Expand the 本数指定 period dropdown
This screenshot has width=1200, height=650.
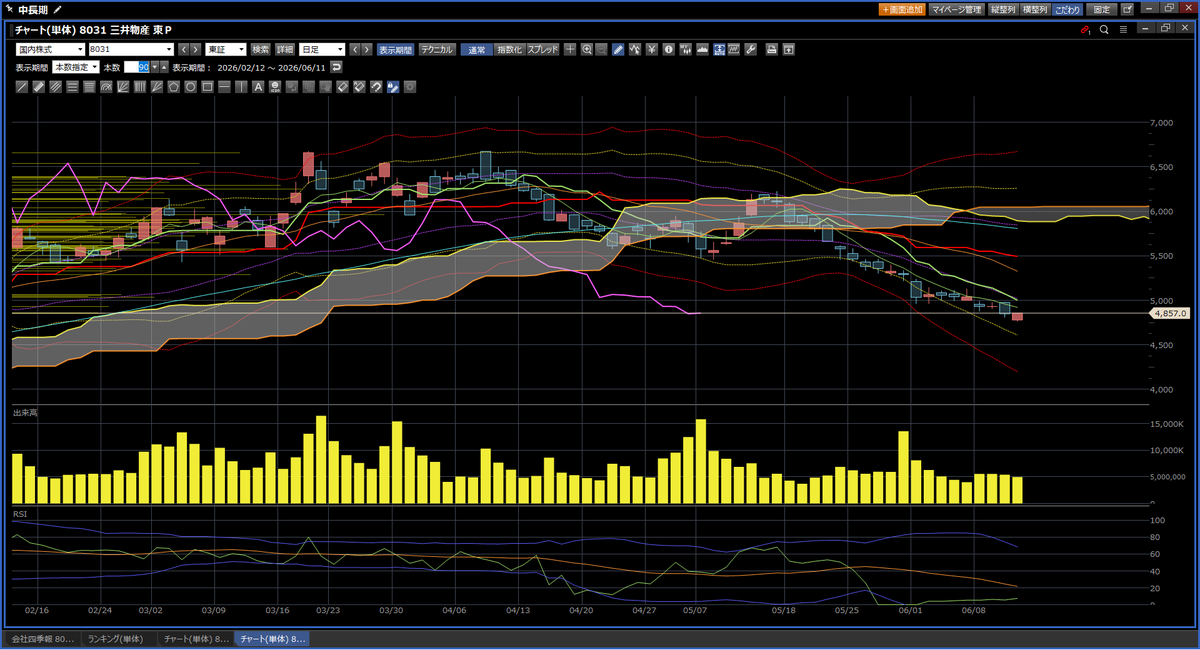(75, 67)
